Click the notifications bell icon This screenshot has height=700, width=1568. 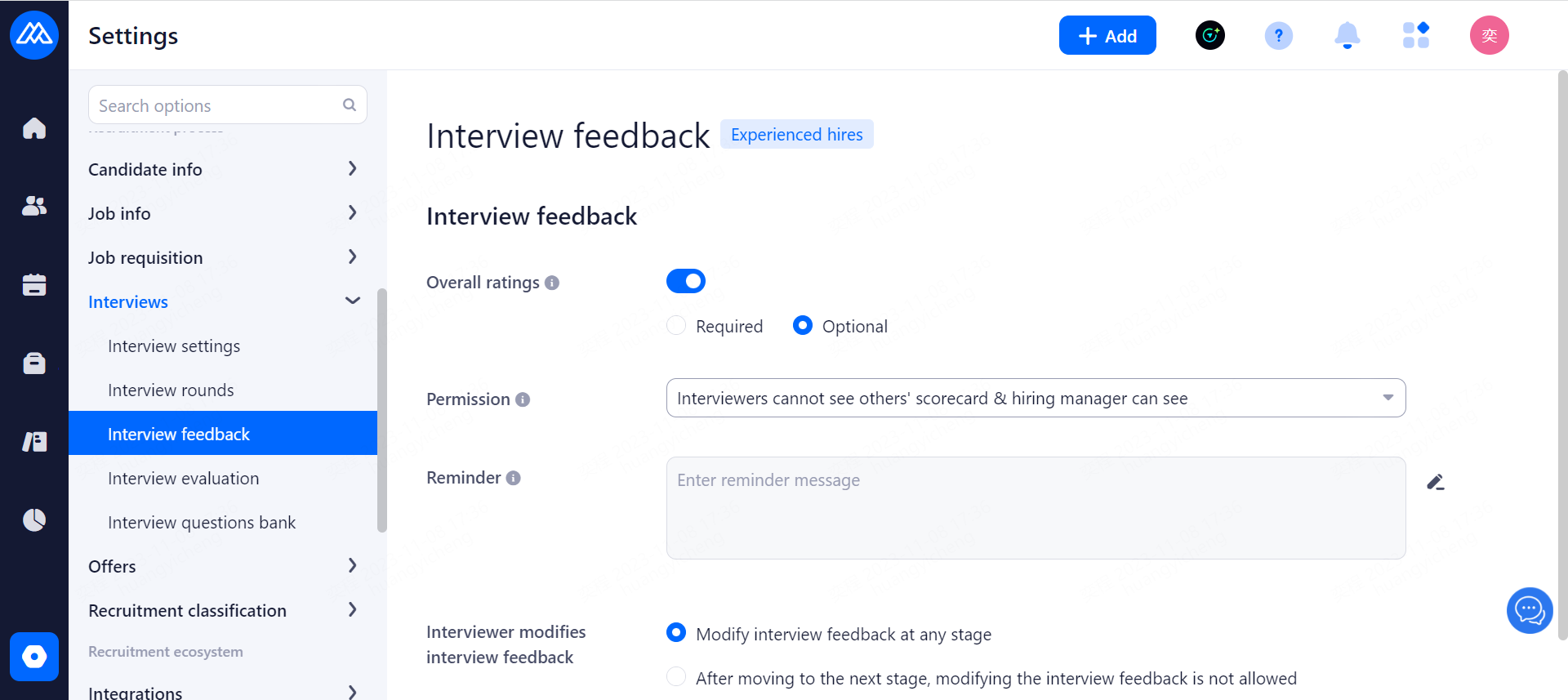(x=1347, y=36)
